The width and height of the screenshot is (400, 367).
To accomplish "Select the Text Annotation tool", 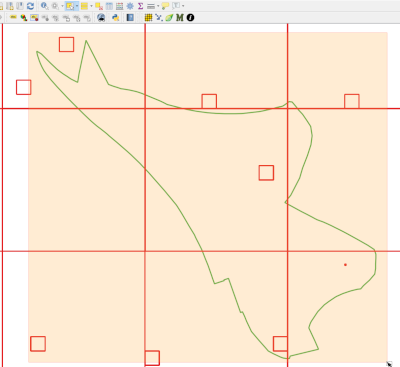I will [x=176, y=6].
